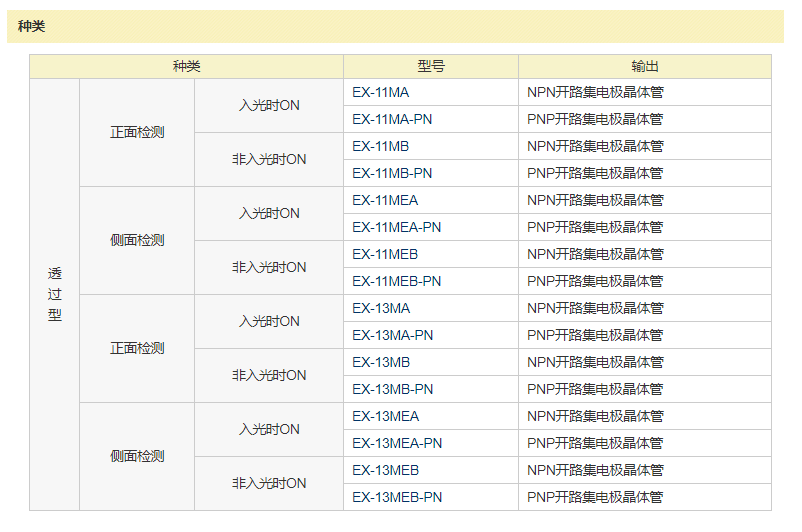
Task: Click the 透过型 category cell
Action: [54, 294]
